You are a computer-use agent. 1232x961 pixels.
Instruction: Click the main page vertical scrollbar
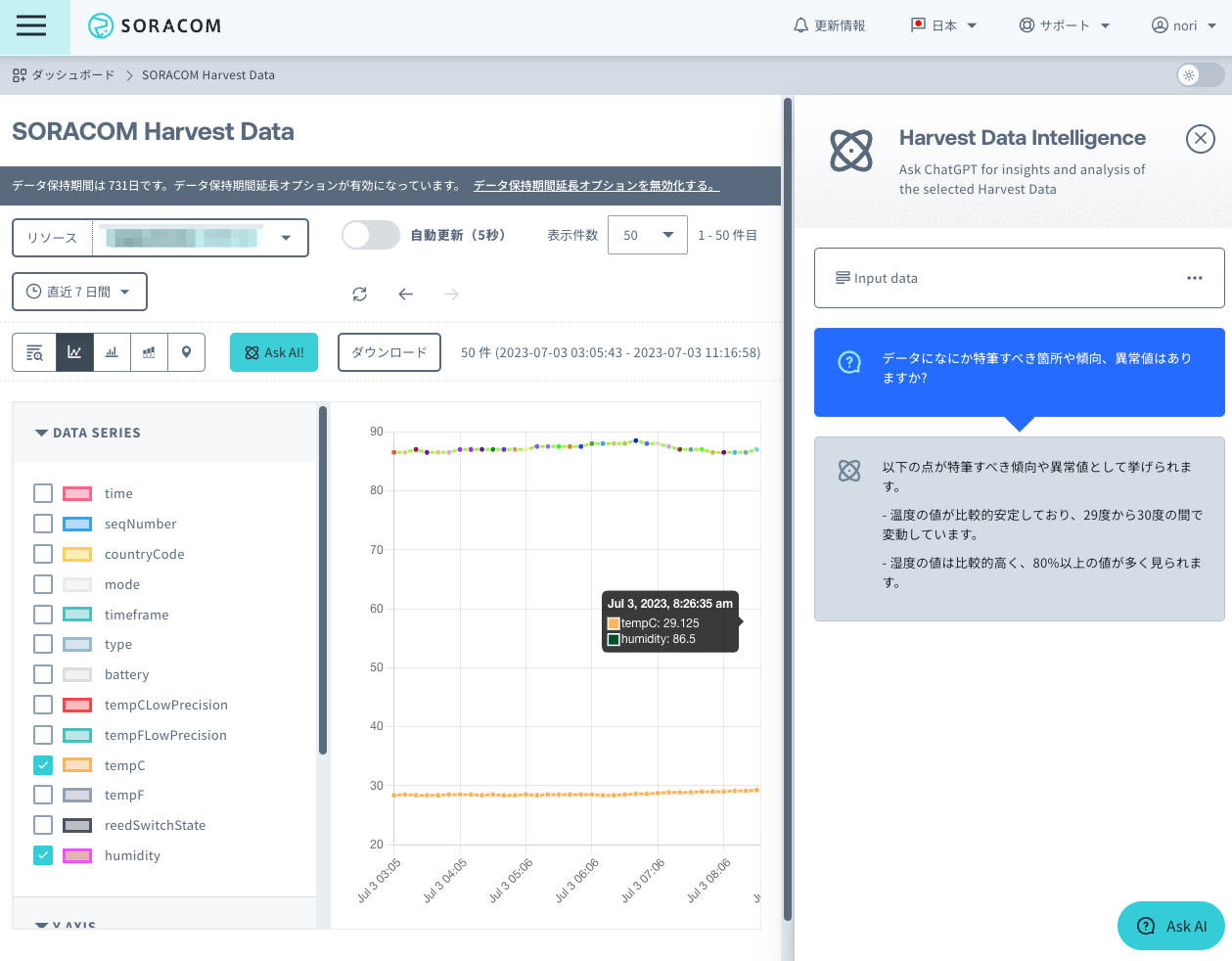788,509
